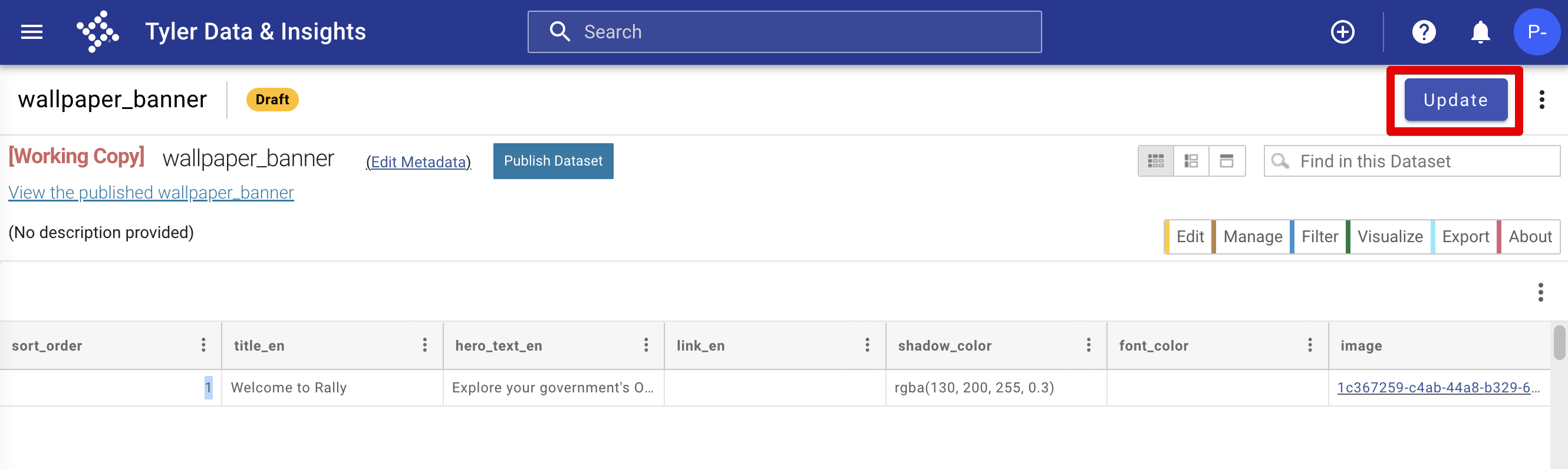Open sort_order column options menu
This screenshot has height=469, width=1568.
pyautogui.click(x=203, y=345)
